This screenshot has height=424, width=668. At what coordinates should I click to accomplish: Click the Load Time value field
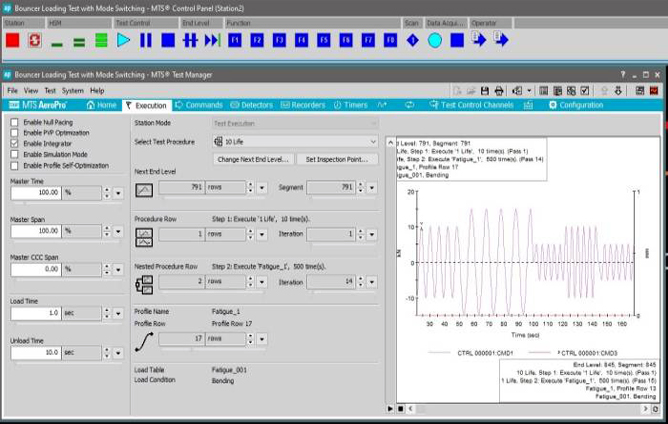click(37, 313)
